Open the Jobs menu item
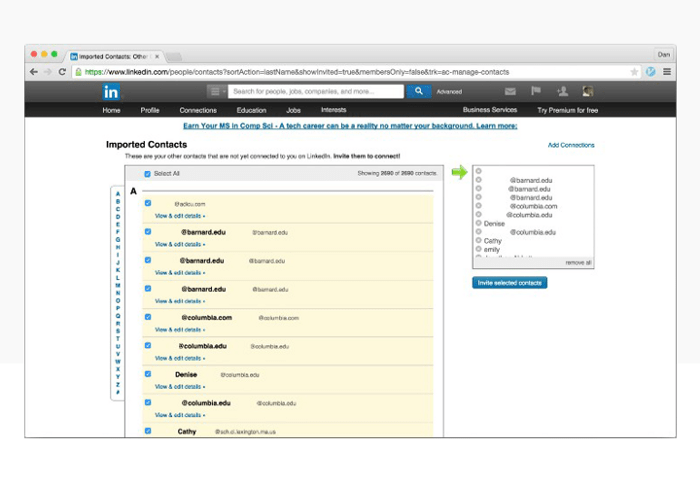 [x=293, y=110]
